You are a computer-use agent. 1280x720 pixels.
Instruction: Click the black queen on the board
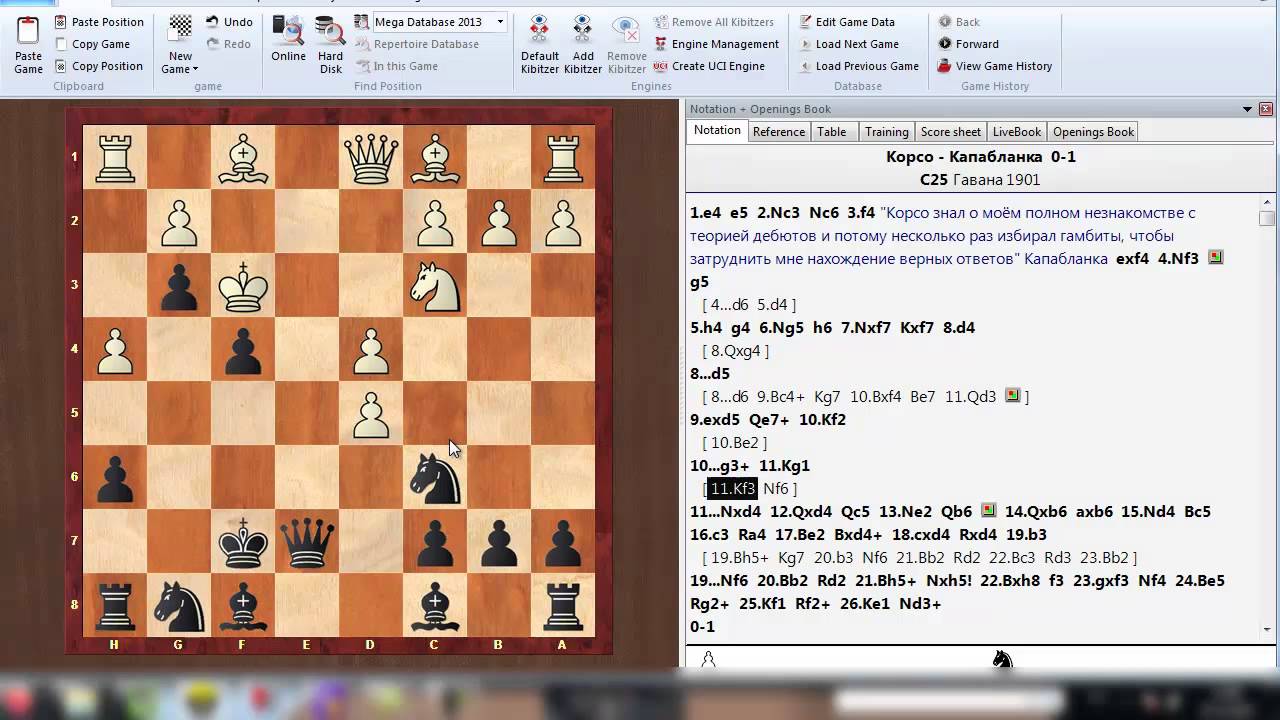click(x=307, y=543)
